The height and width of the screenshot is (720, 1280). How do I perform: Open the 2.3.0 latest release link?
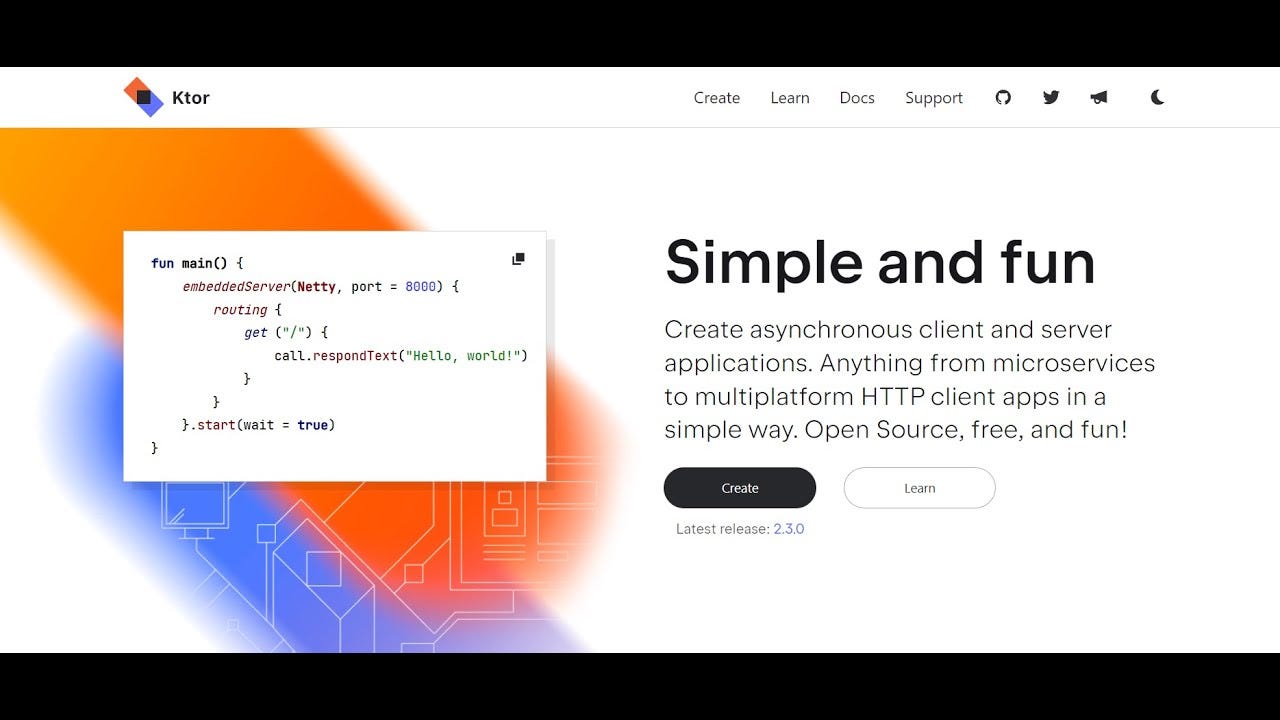coord(790,528)
